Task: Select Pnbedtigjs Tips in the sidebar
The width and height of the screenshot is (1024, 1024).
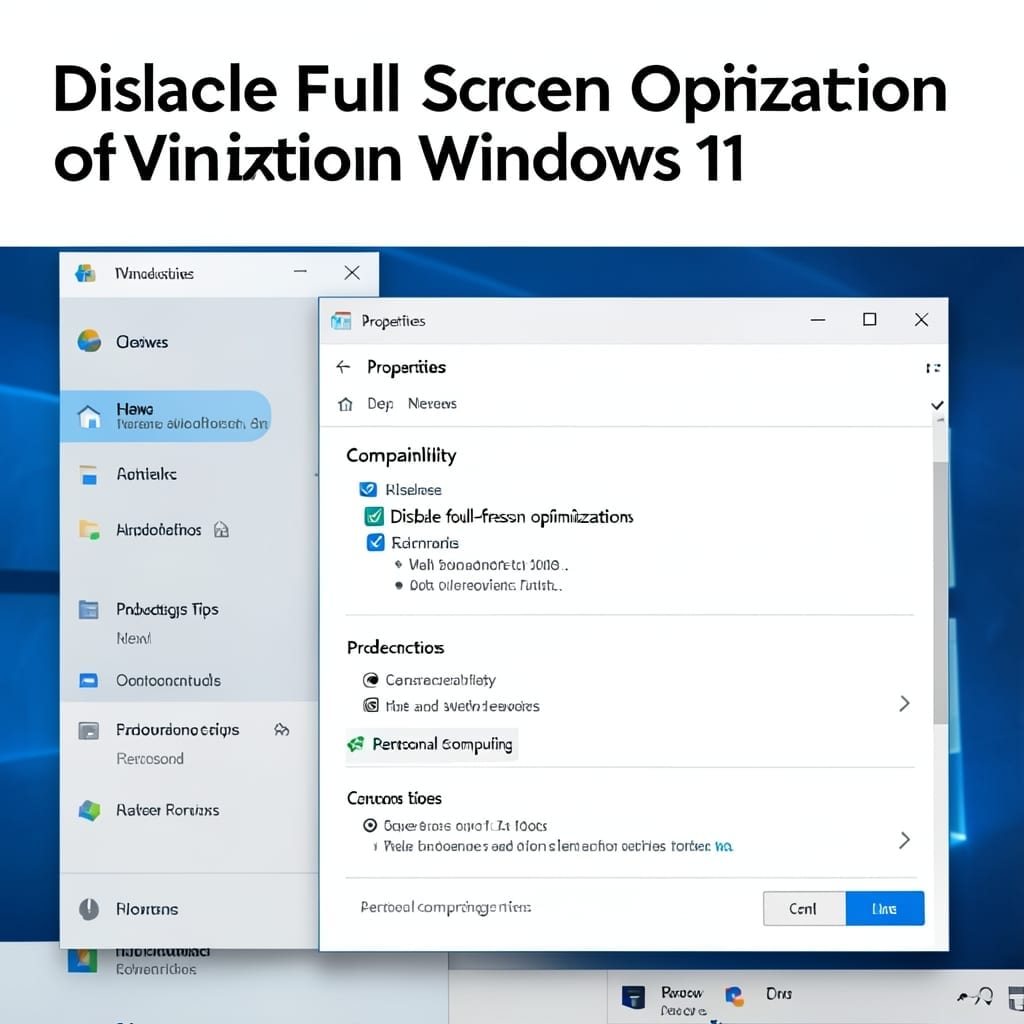Action: tap(167, 609)
